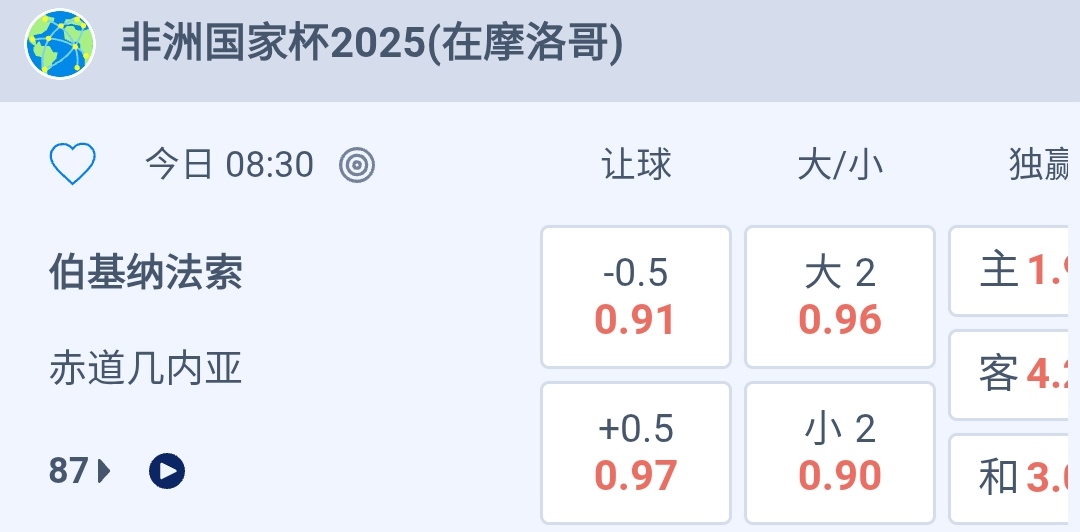Click the target icon beside 08:30
The width and height of the screenshot is (1080, 532).
coord(357,165)
